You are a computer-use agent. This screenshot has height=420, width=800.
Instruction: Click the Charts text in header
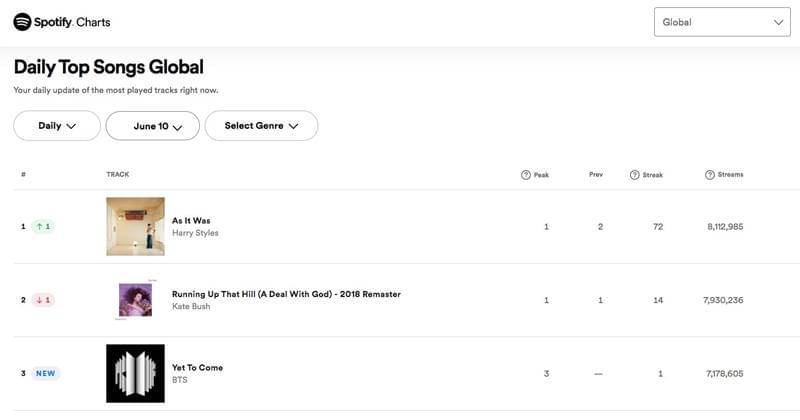pos(92,22)
